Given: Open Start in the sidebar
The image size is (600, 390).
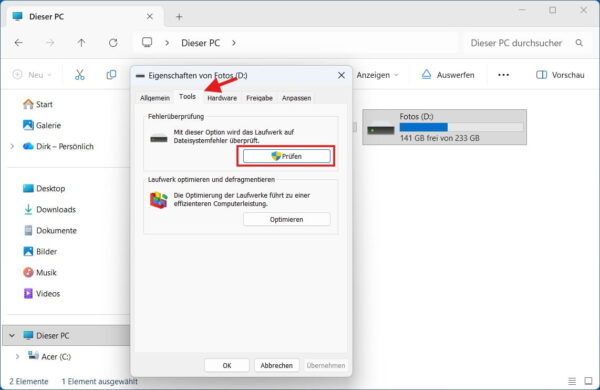Looking at the screenshot, I should (x=38, y=104).
